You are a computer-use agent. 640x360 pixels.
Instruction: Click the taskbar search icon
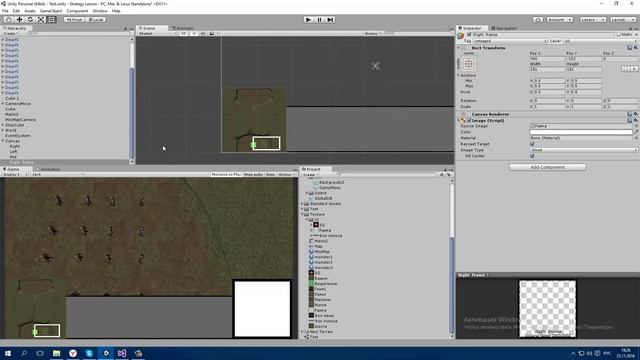24,353
